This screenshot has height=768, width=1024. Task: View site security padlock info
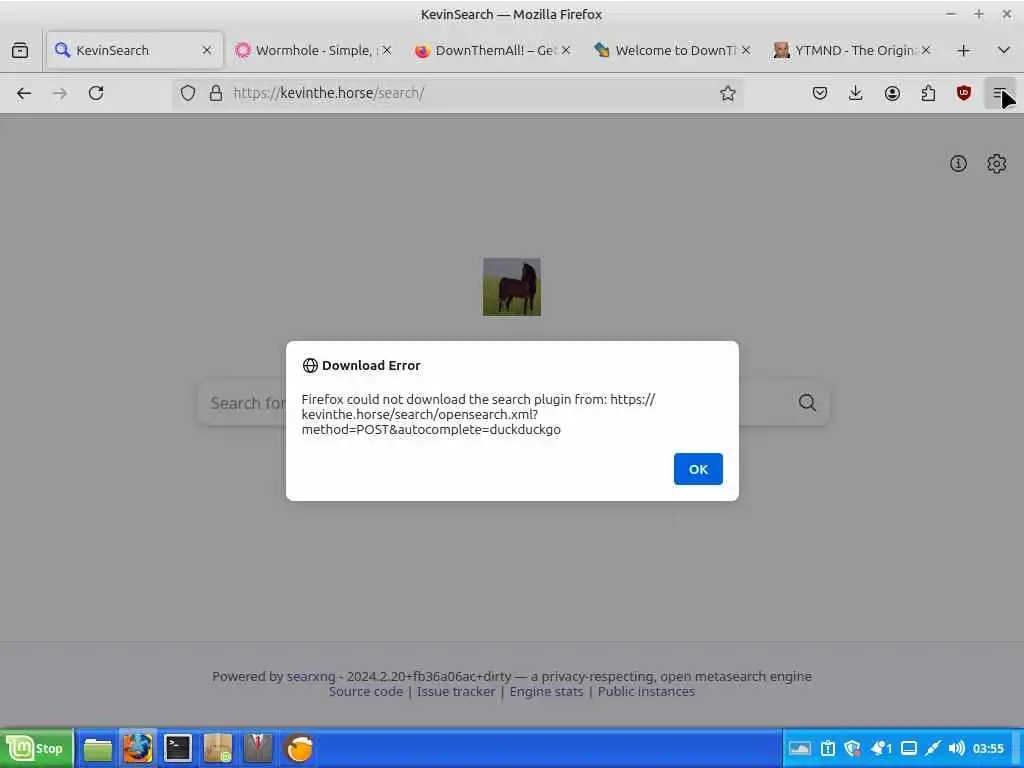[x=216, y=93]
